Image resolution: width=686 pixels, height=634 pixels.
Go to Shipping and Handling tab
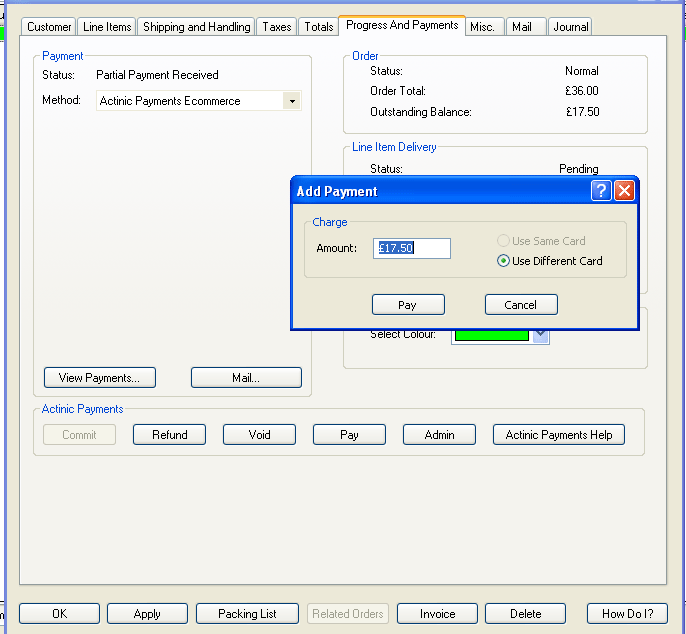(196, 27)
